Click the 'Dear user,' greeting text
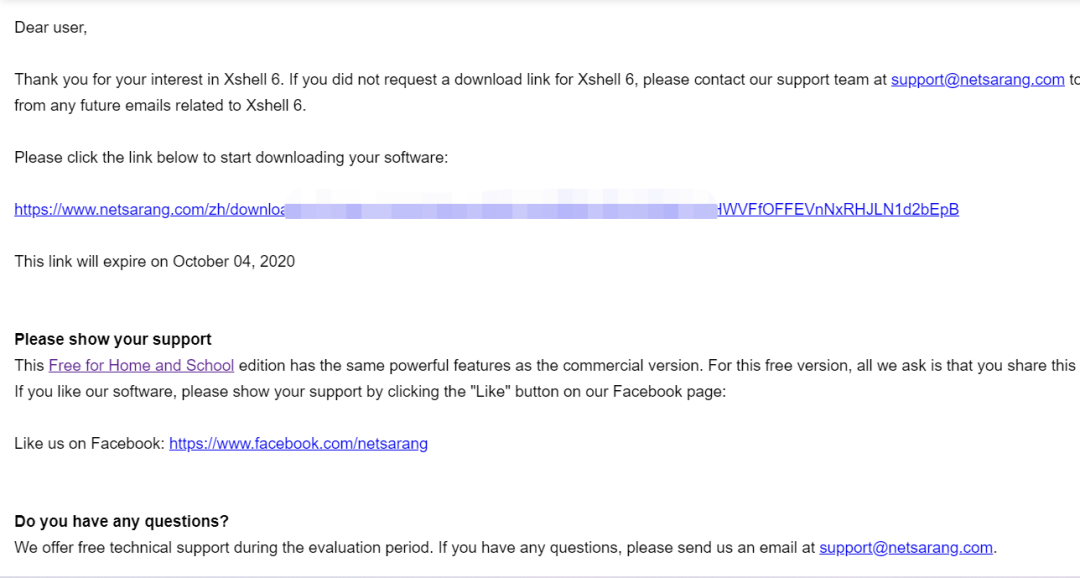The height and width of the screenshot is (578, 1080). (51, 28)
